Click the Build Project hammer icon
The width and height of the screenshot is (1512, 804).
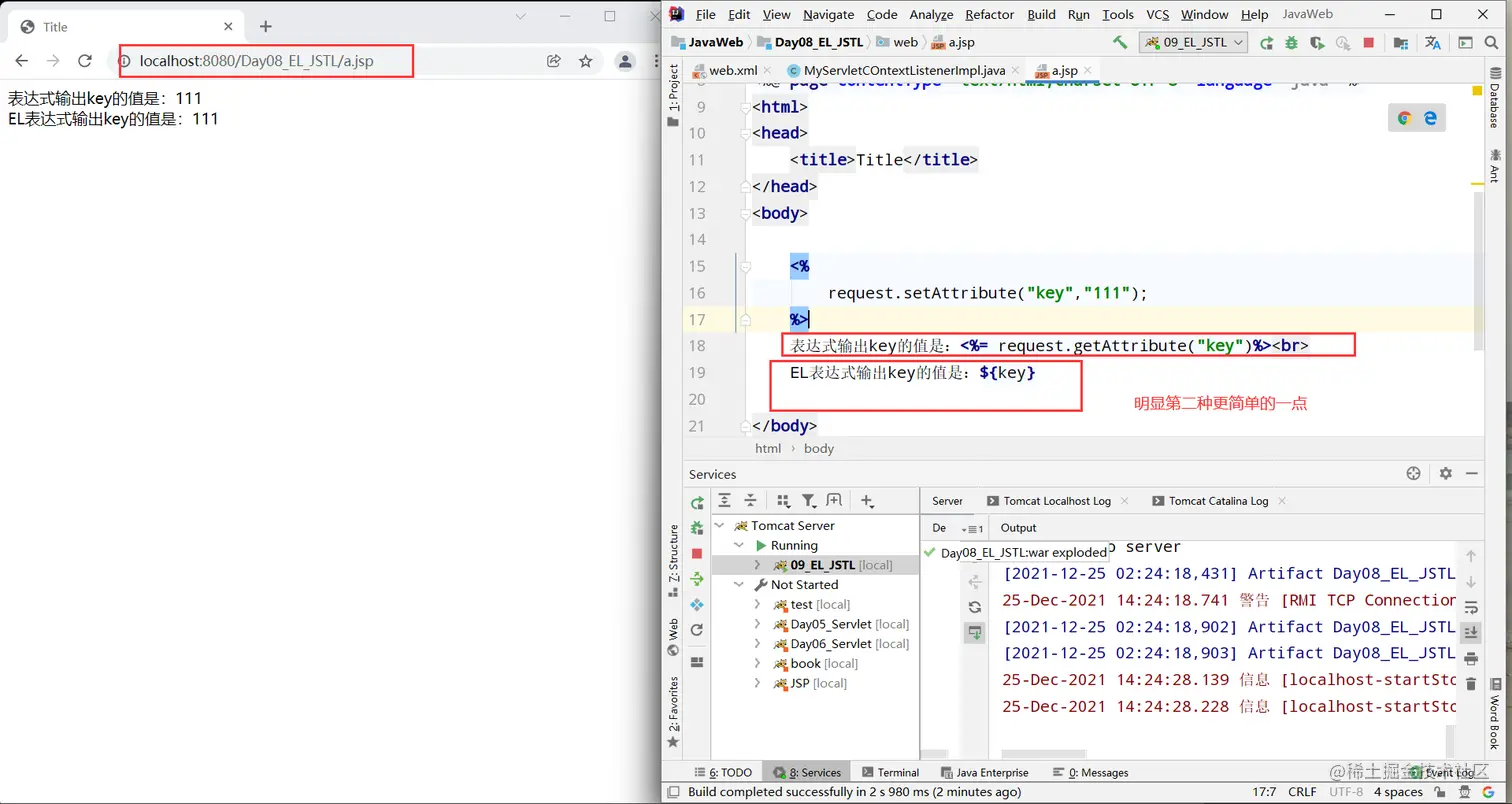pyautogui.click(x=1120, y=42)
